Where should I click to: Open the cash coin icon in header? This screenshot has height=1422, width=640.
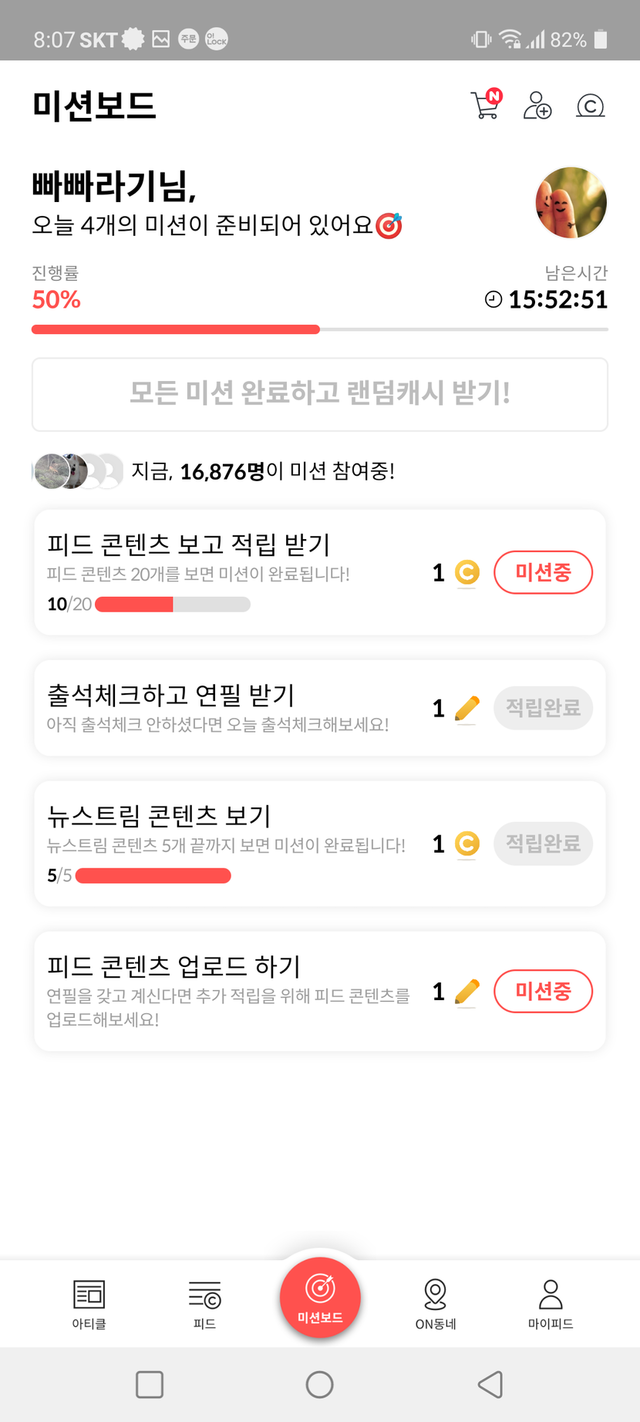pos(591,106)
